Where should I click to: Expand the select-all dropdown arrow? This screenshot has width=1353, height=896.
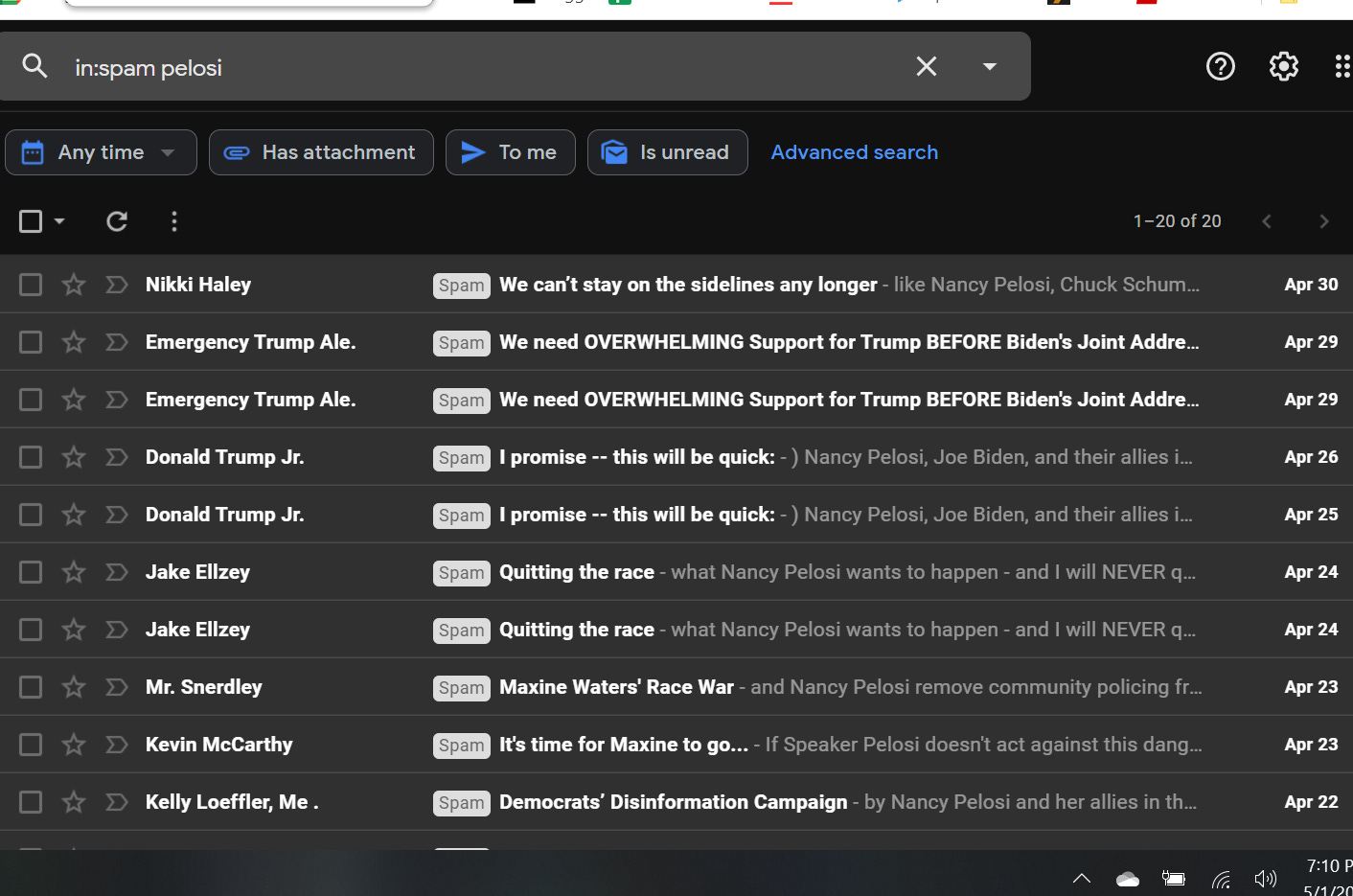click(59, 221)
